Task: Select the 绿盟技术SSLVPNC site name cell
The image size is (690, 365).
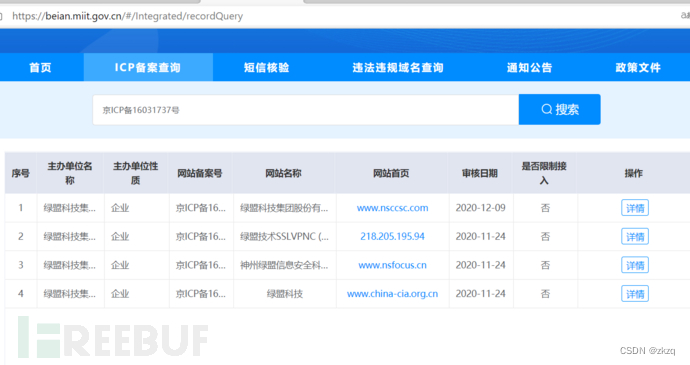Action: point(284,236)
